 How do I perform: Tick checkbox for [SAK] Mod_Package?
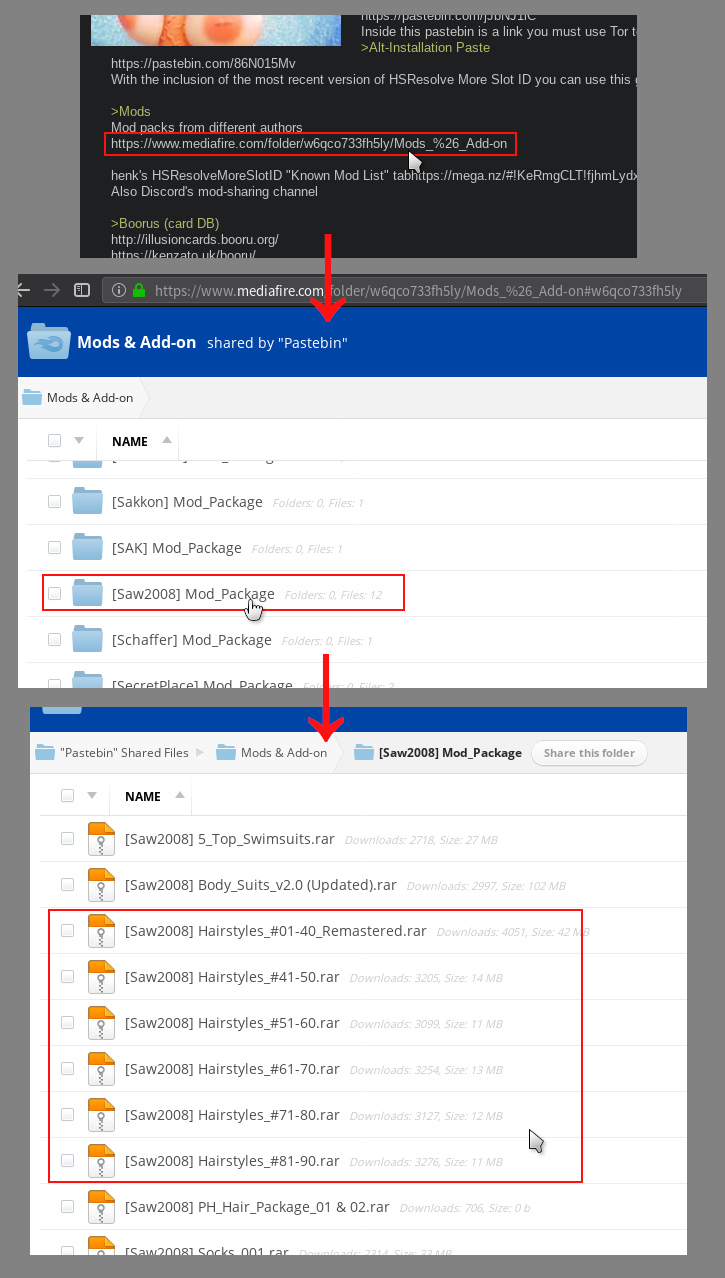pos(55,548)
